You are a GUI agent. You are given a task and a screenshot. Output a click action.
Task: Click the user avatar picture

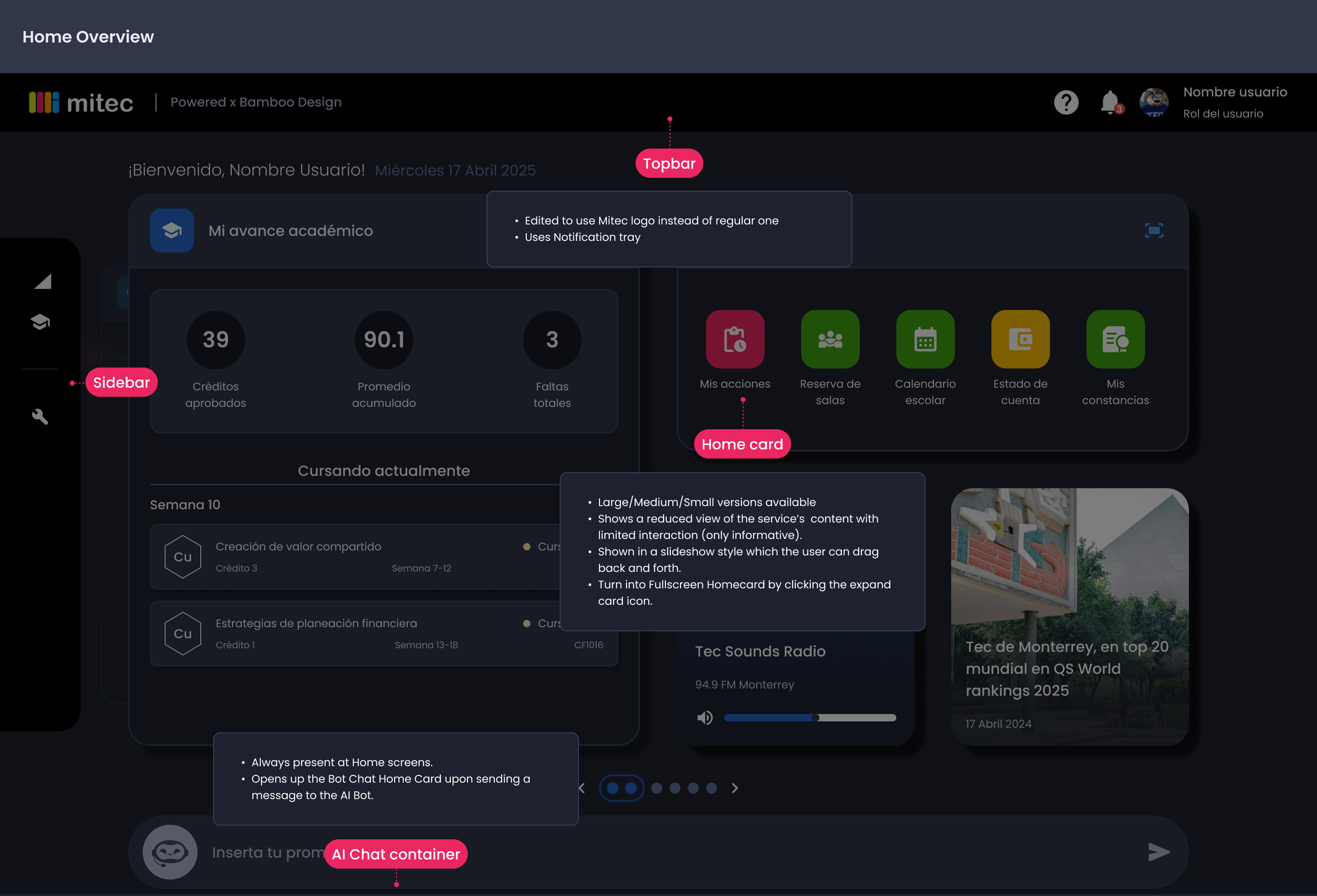pos(1154,102)
